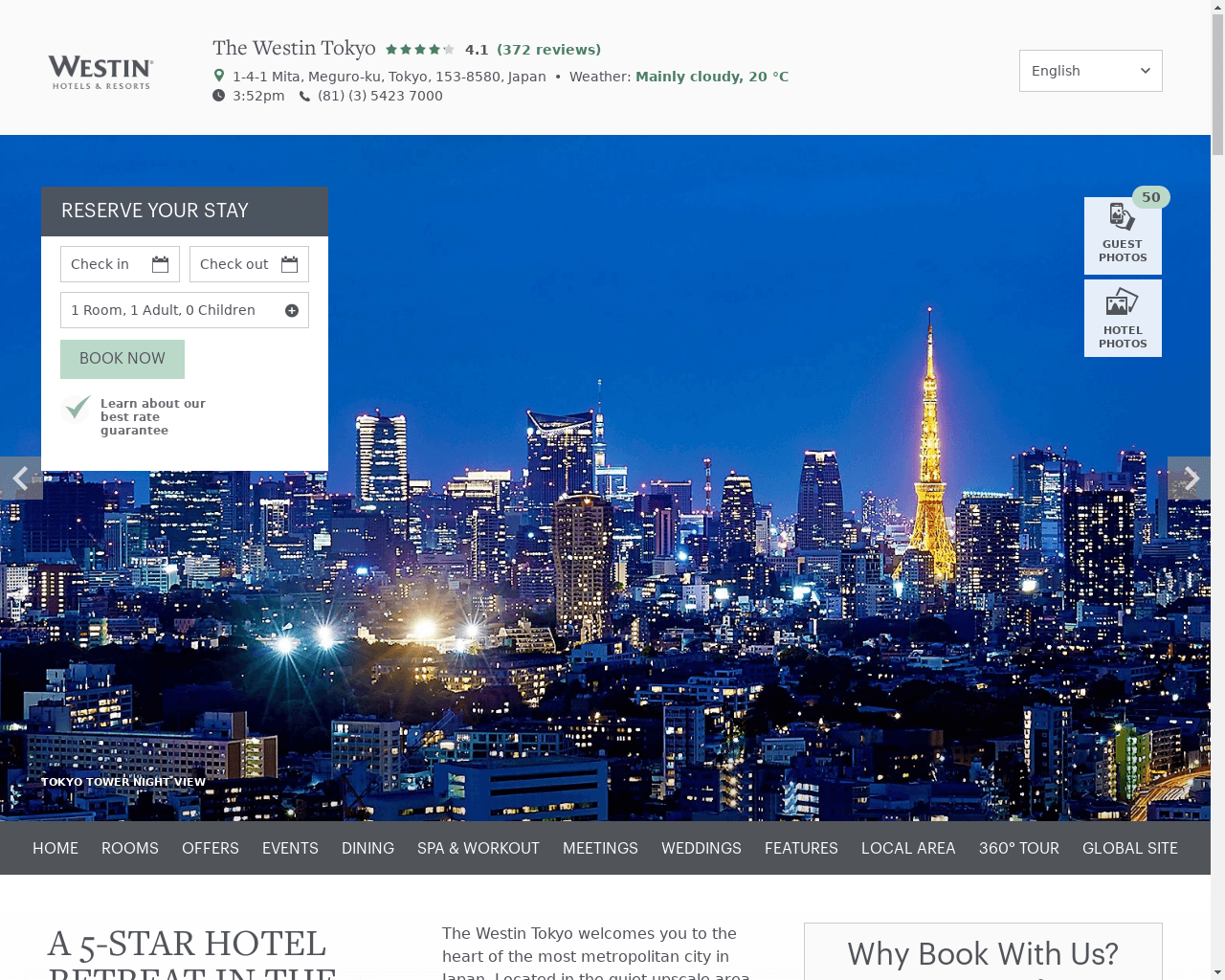
Task: Go to the HOME menu item
Action: (56, 848)
